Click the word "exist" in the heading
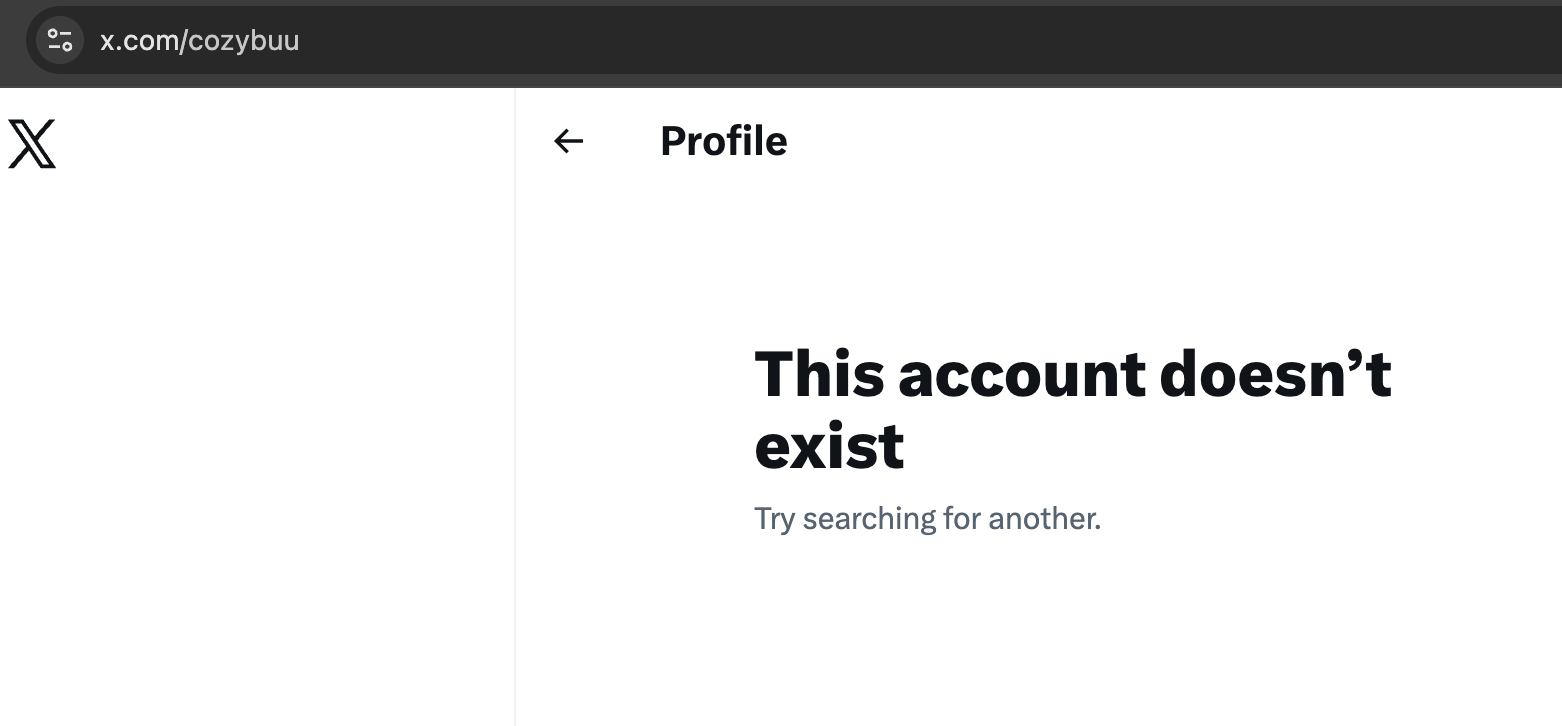1562x726 pixels. (829, 447)
